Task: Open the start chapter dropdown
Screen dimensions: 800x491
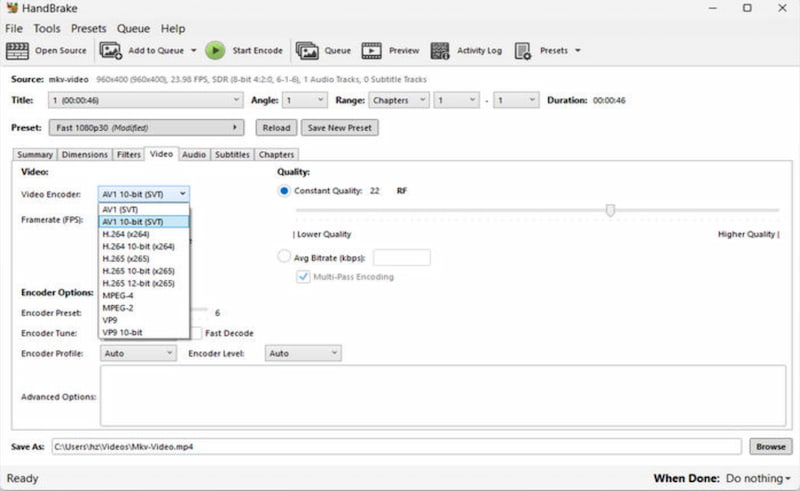Action: point(457,100)
